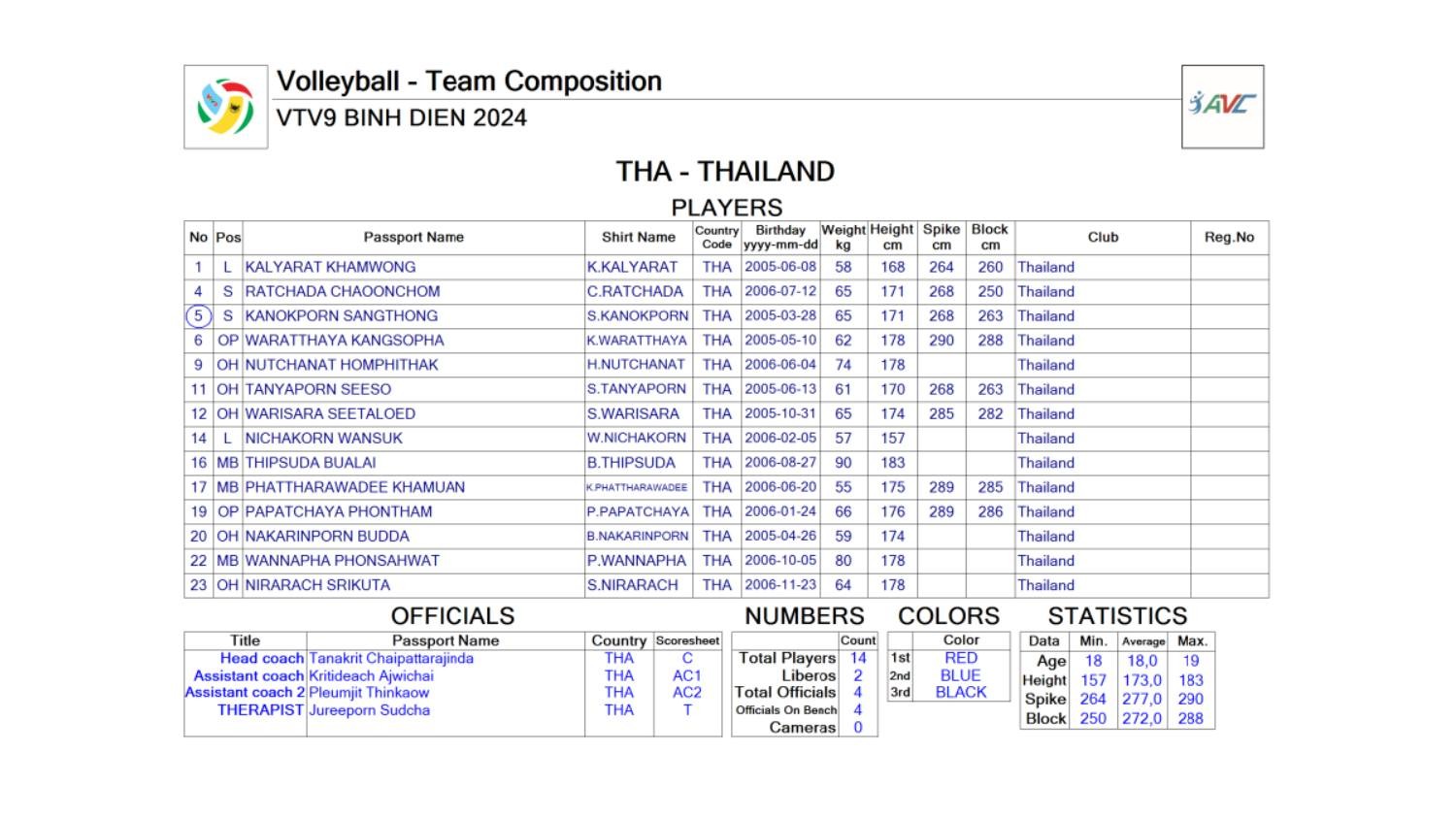This screenshot has width=1456, height=819.
Task: Click the Shirt Name column header
Action: tap(638, 238)
